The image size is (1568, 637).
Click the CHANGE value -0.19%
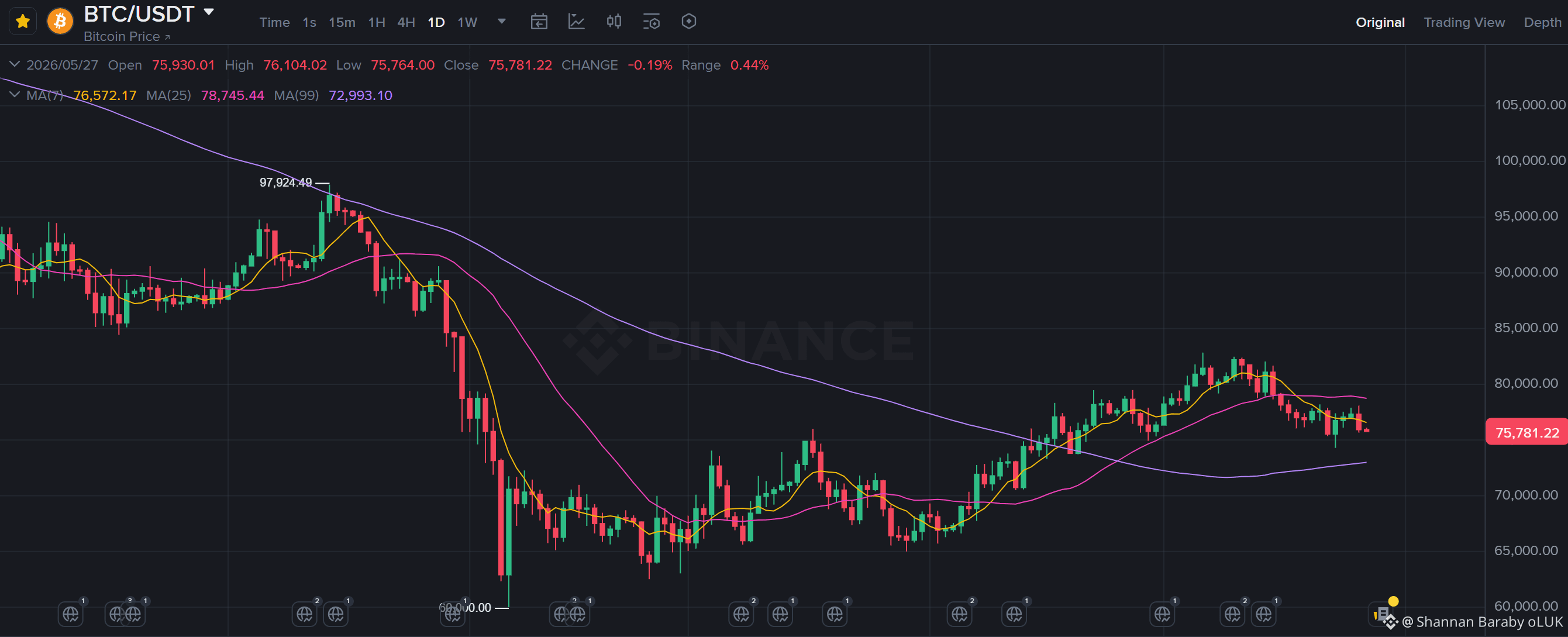649,65
